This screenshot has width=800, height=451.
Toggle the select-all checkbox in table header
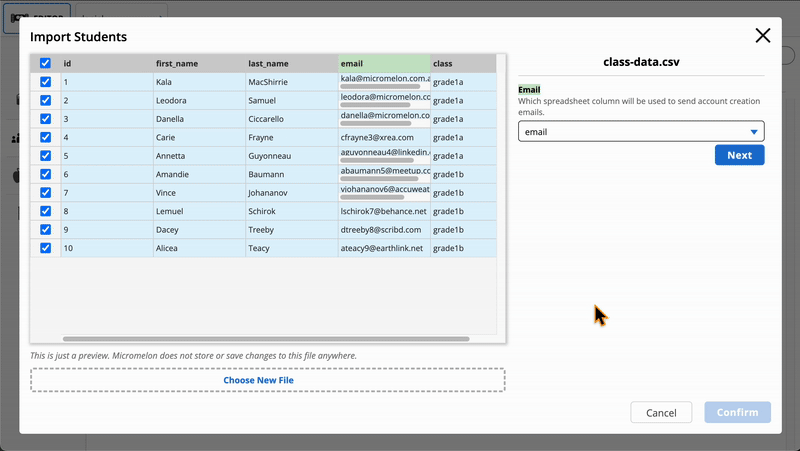tap(45, 63)
